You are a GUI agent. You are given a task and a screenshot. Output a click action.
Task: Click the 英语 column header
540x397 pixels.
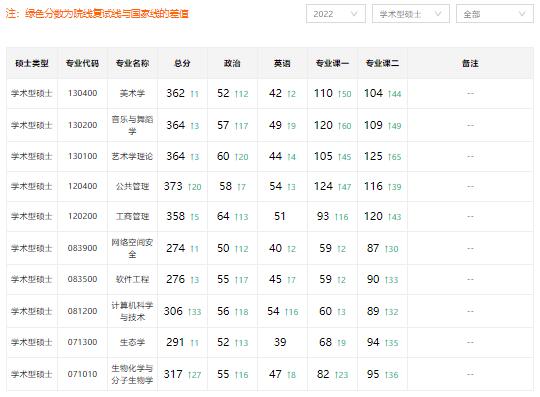[x=282, y=63]
